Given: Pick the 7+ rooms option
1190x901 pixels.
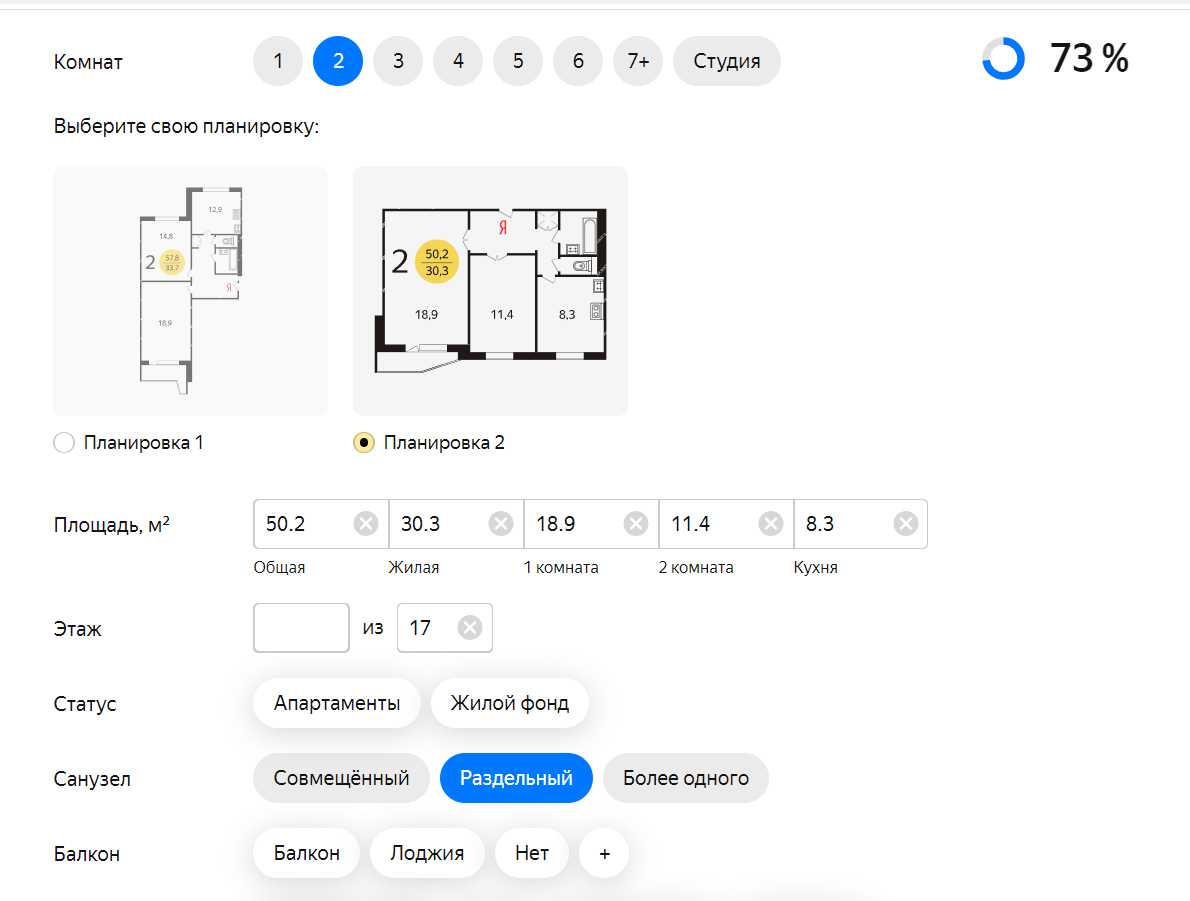Looking at the screenshot, I should click(x=638, y=61).
